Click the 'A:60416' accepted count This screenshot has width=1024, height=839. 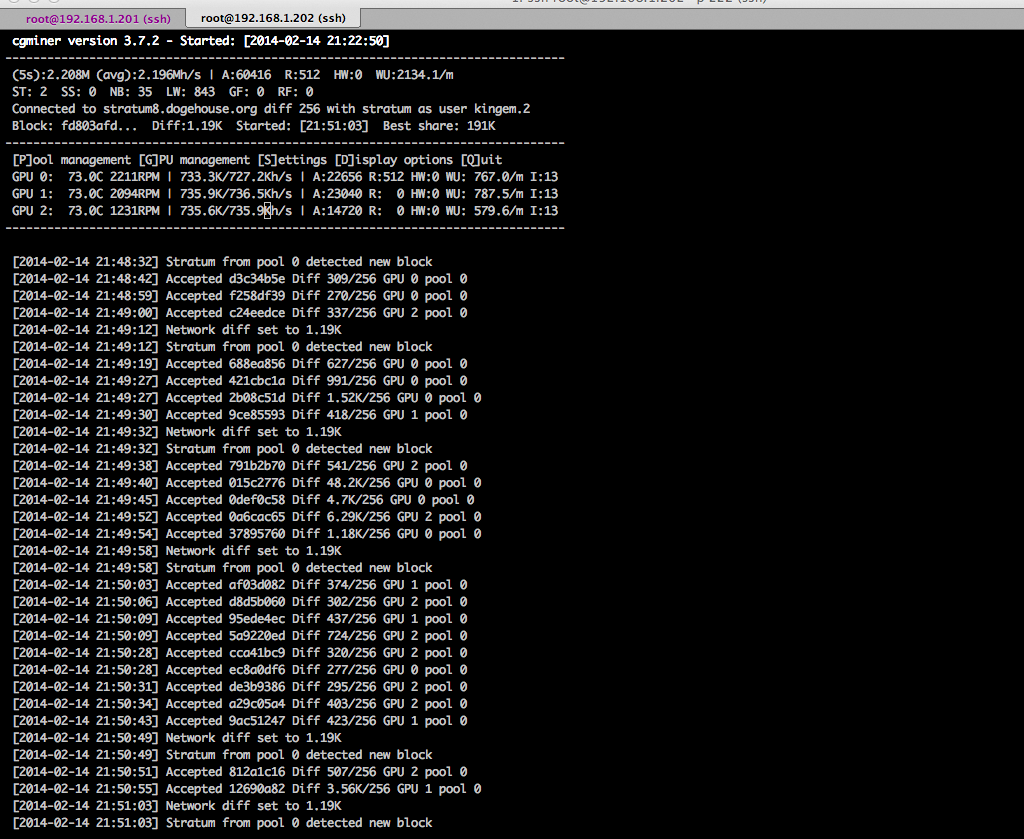coord(246,75)
